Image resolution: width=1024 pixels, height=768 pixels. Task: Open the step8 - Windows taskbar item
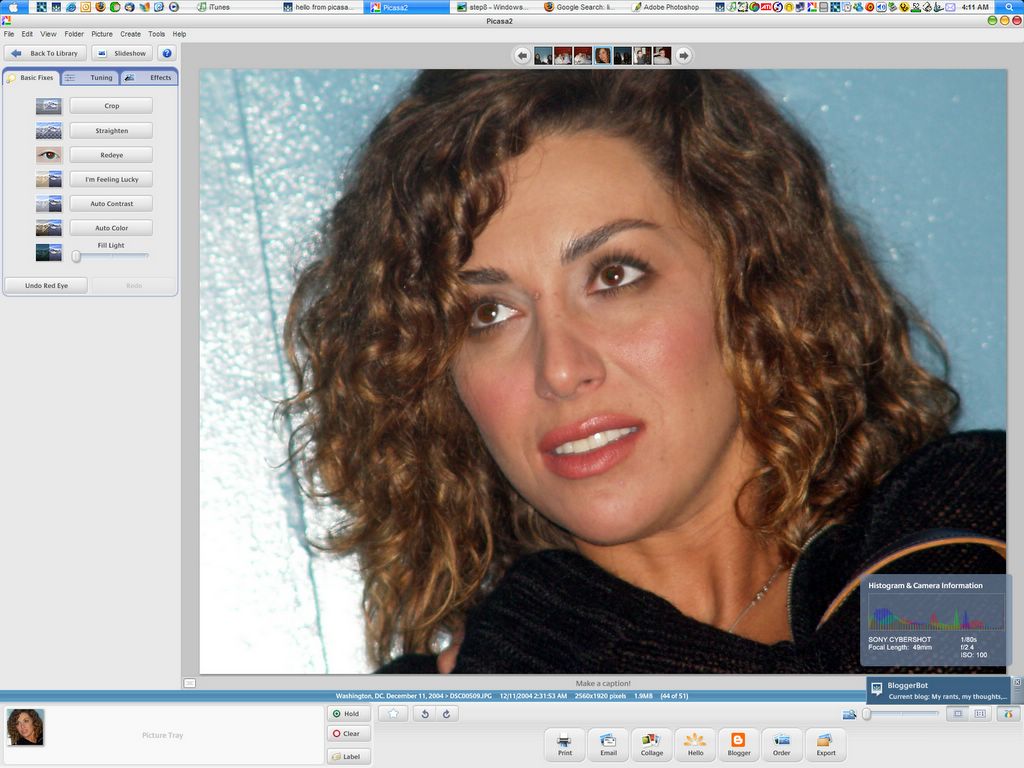[x=495, y=7]
